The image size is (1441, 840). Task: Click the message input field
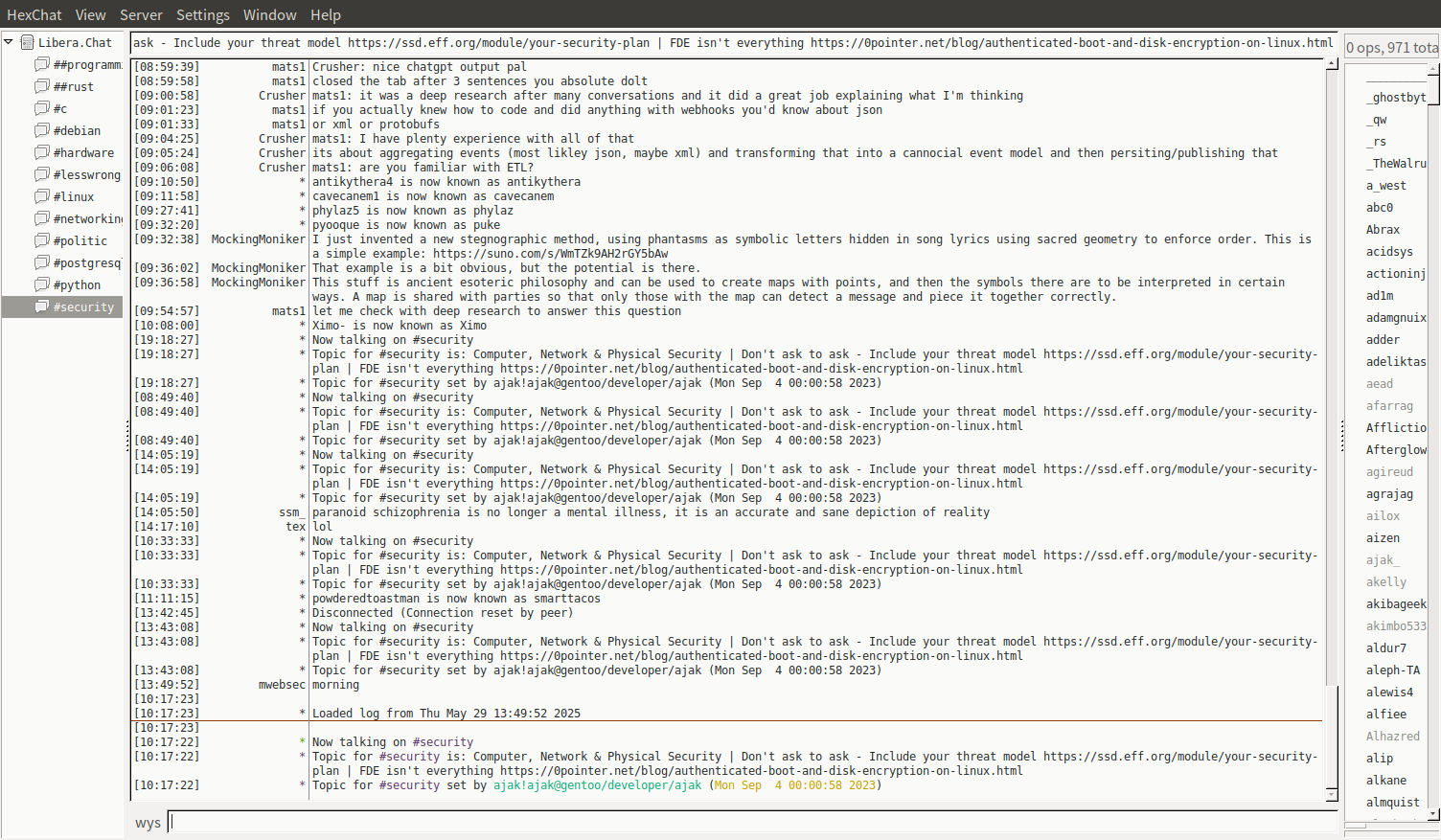coord(753,822)
